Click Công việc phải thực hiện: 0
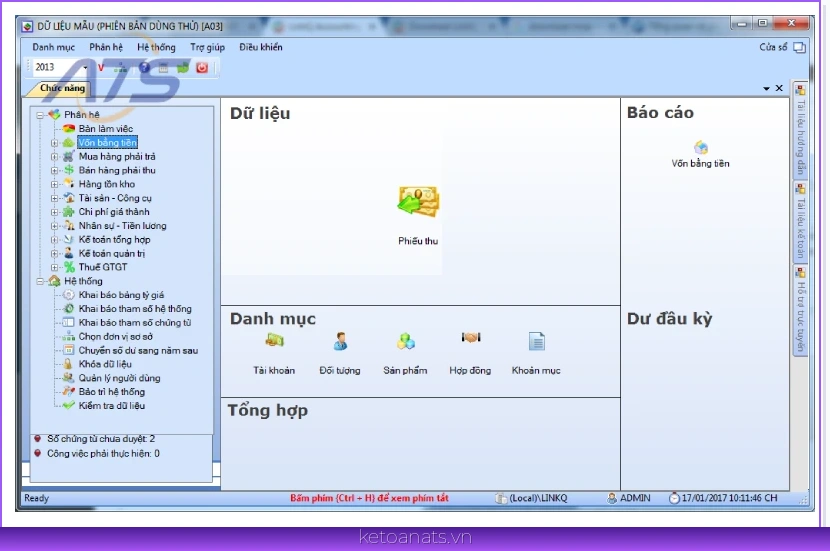 [103, 454]
